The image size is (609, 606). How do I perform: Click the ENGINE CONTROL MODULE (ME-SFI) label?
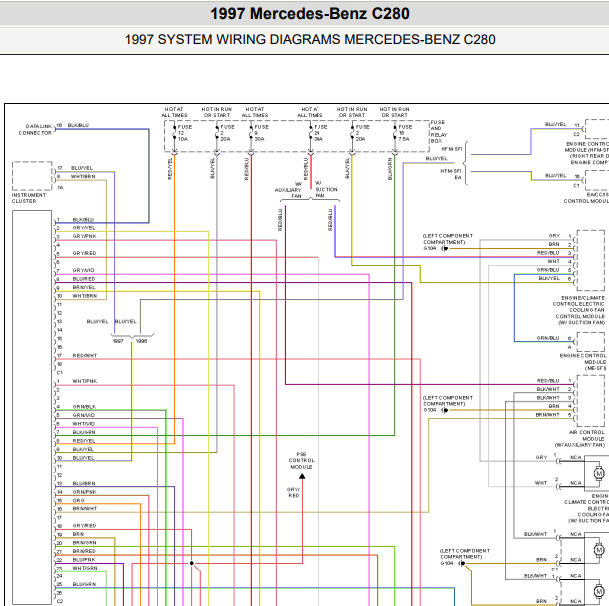point(583,362)
